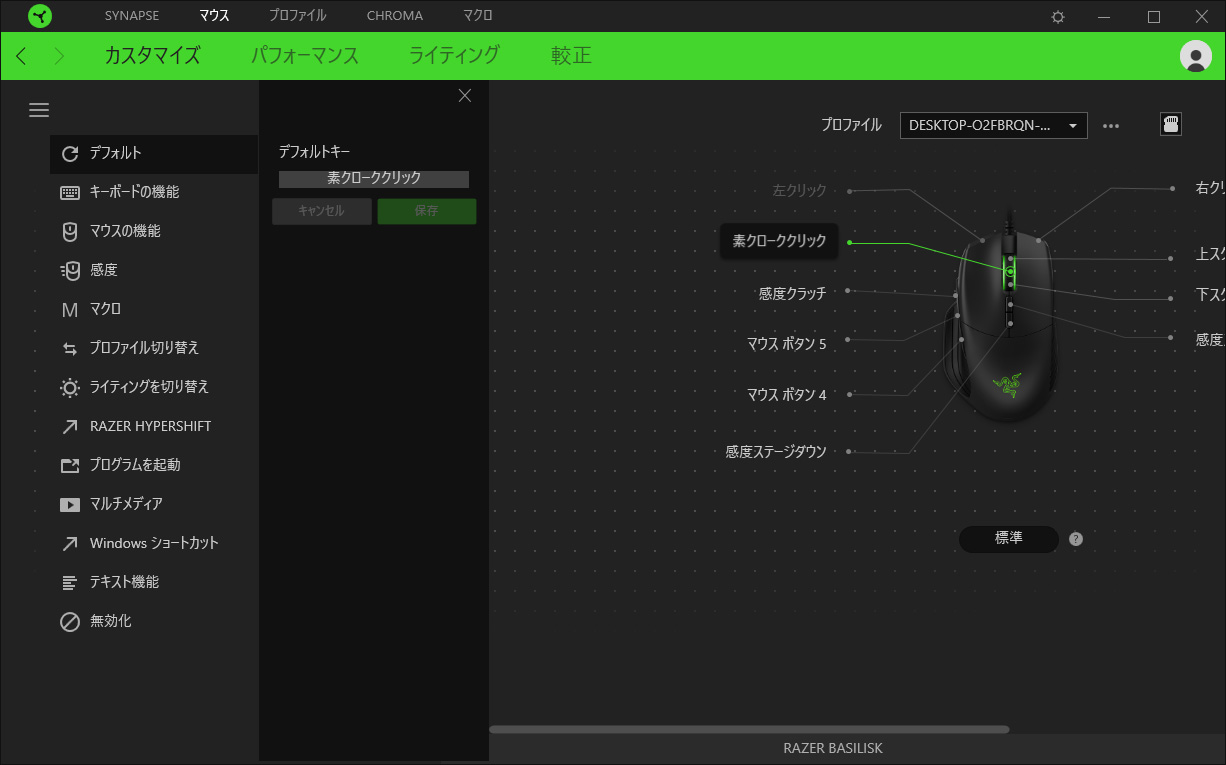Select マクロ in the sidebar list
Viewport: 1226px width, 765px height.
click(154, 309)
